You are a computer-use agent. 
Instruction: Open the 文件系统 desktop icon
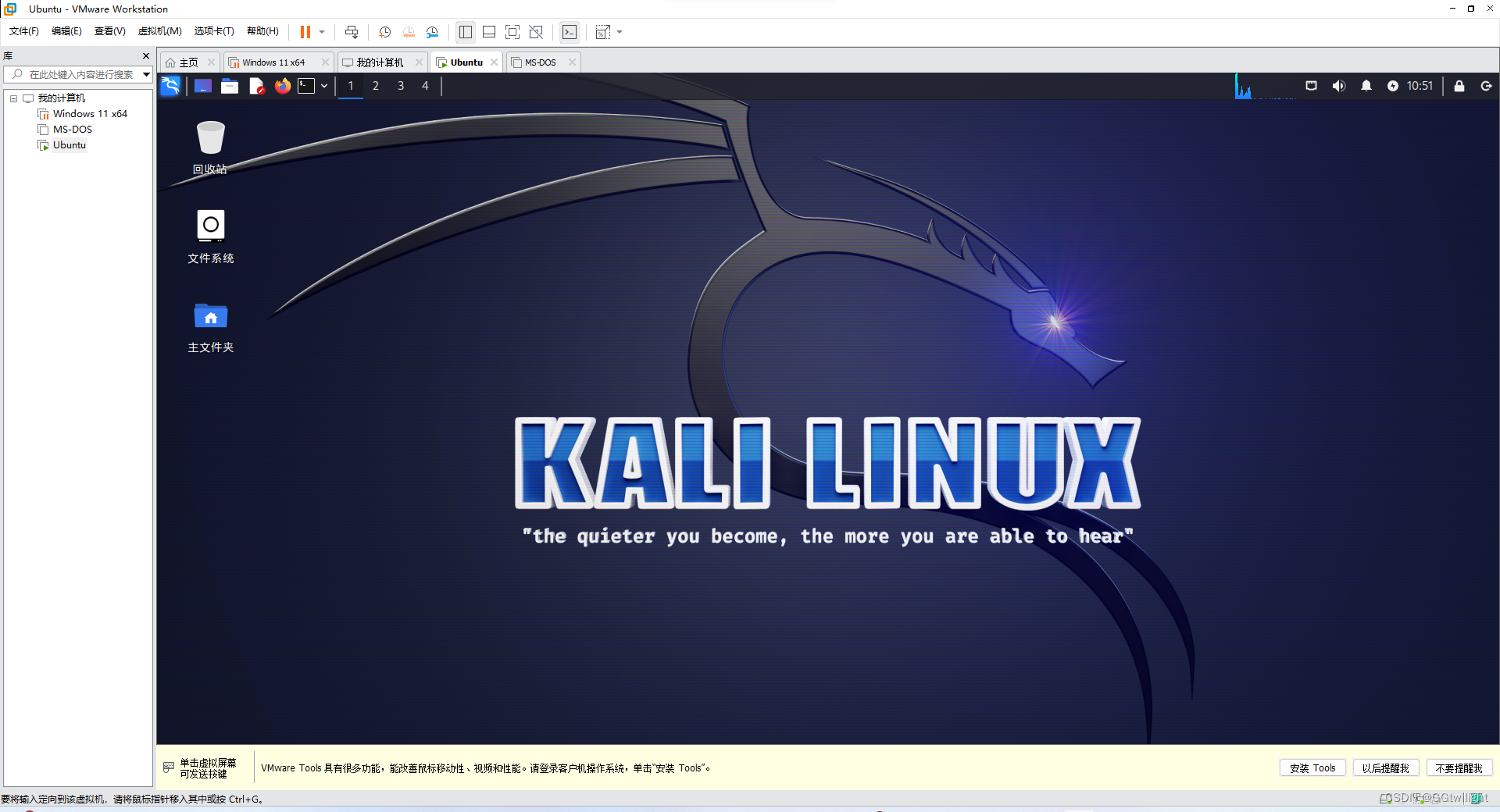click(x=211, y=237)
